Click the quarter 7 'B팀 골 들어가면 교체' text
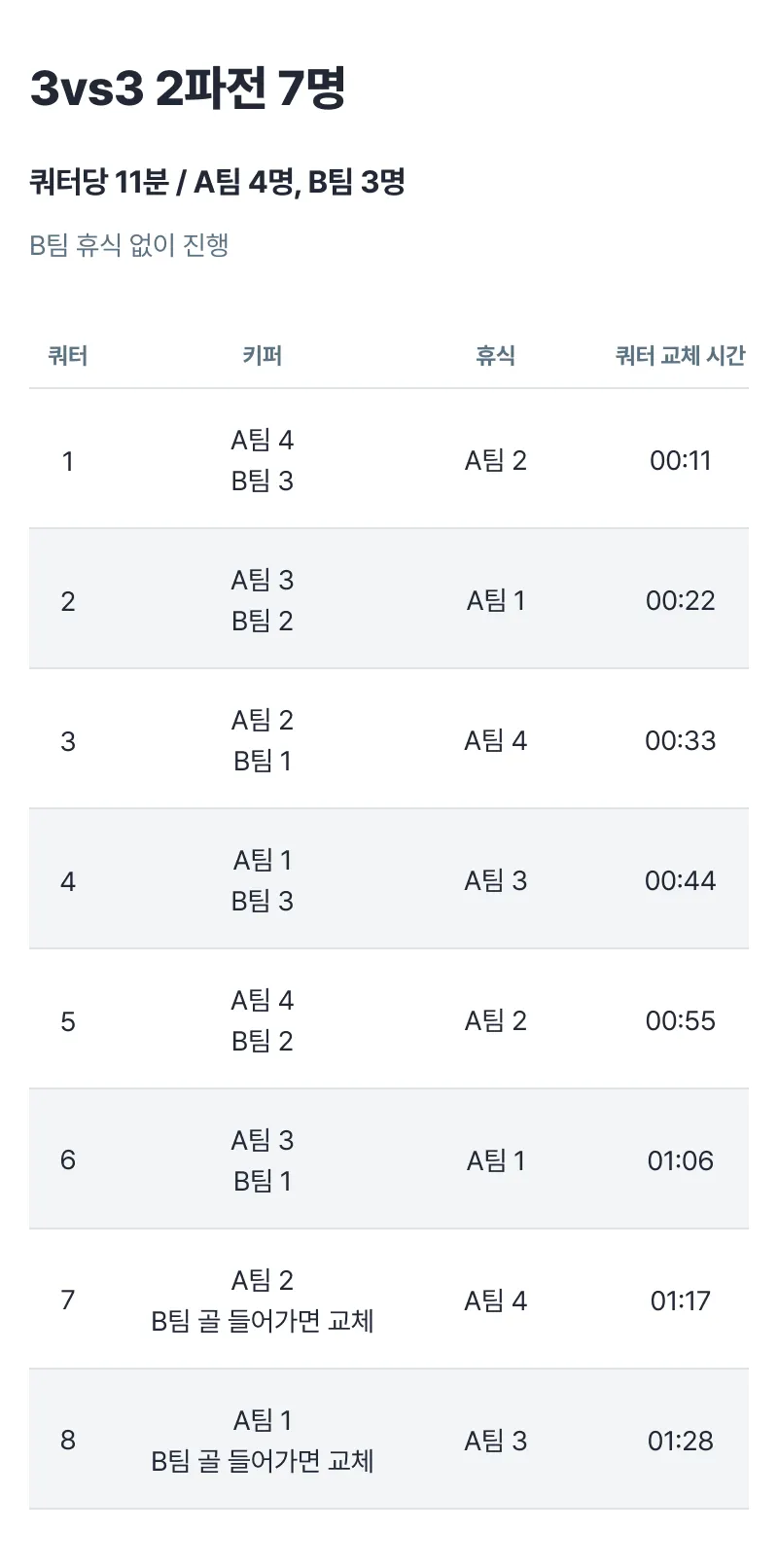Viewport: 778px width, 1568px height. coord(263,1321)
